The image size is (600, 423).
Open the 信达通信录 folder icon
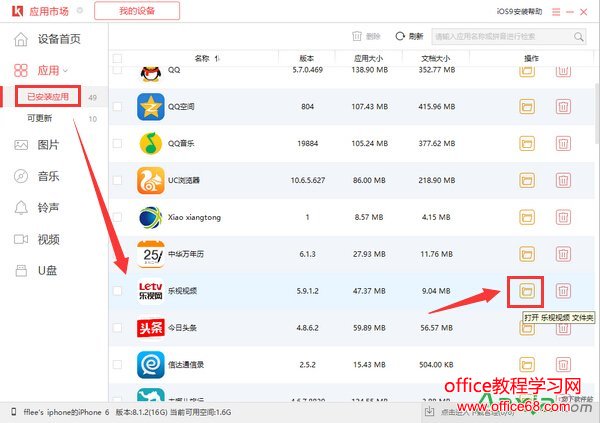pyautogui.click(x=527, y=364)
